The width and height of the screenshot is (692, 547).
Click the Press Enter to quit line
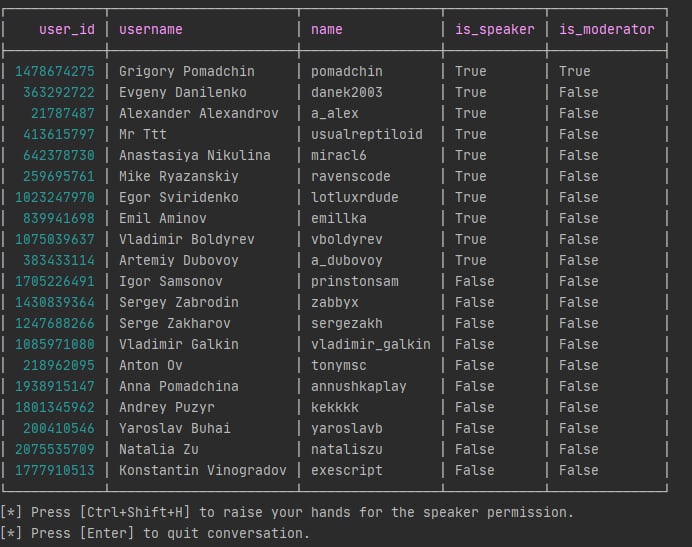click(x=156, y=533)
